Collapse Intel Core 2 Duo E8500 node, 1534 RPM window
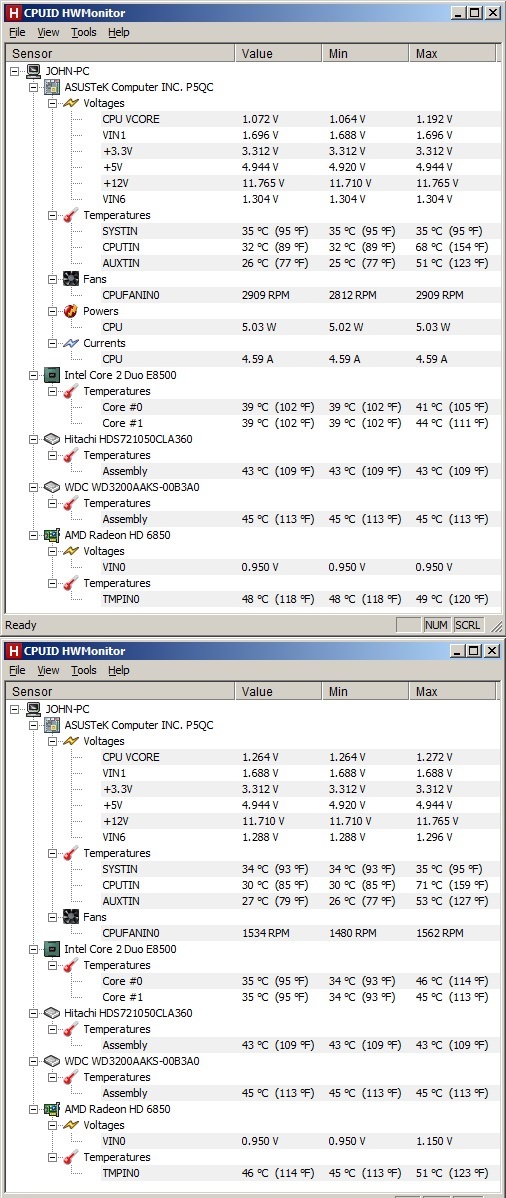 click(34, 949)
